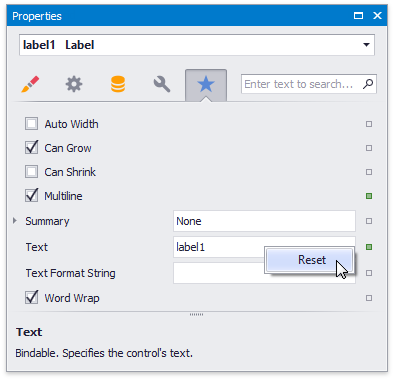Click the Text Format String property marker

pos(369,273)
